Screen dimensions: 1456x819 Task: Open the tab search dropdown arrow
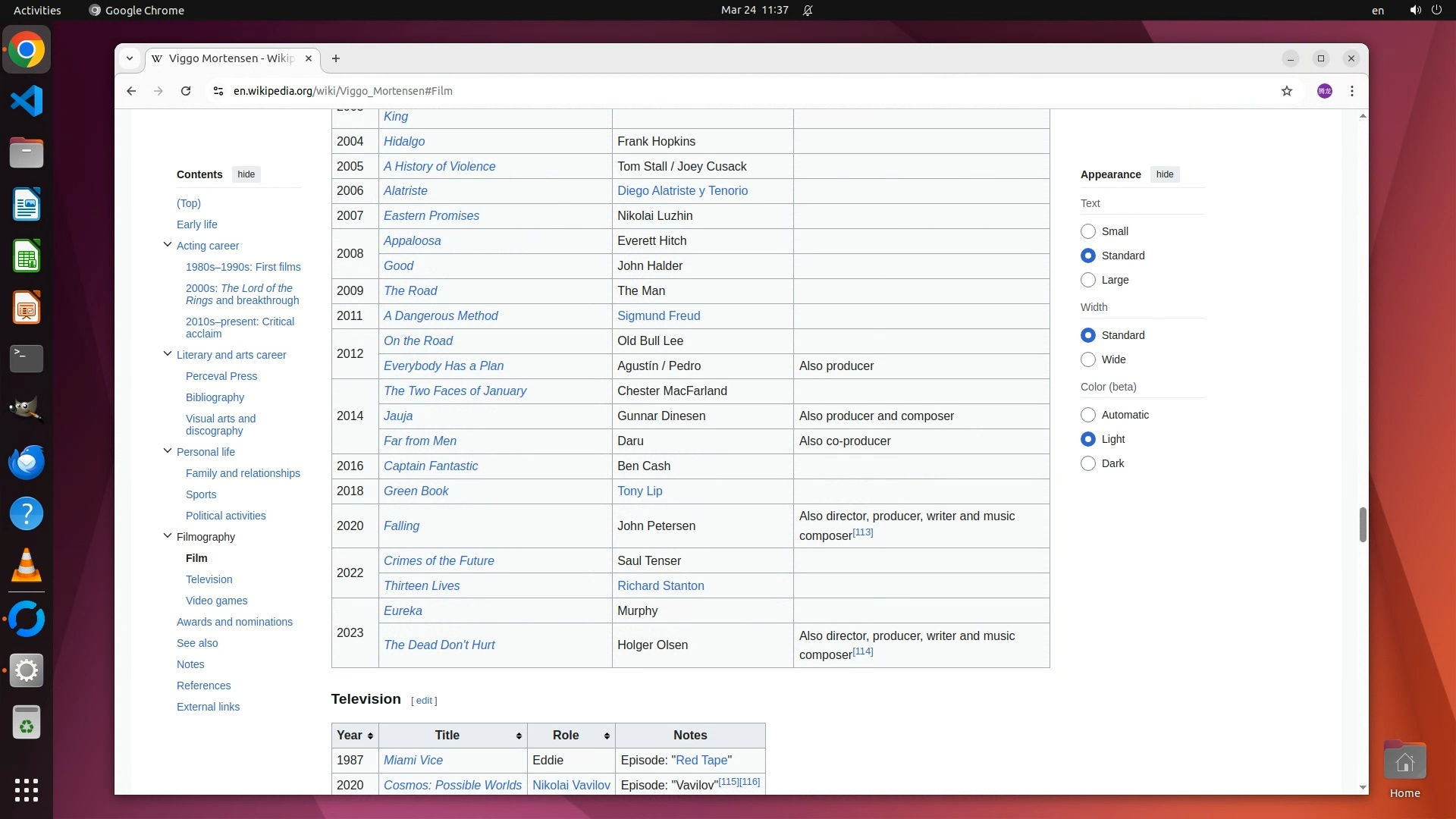[x=130, y=58]
